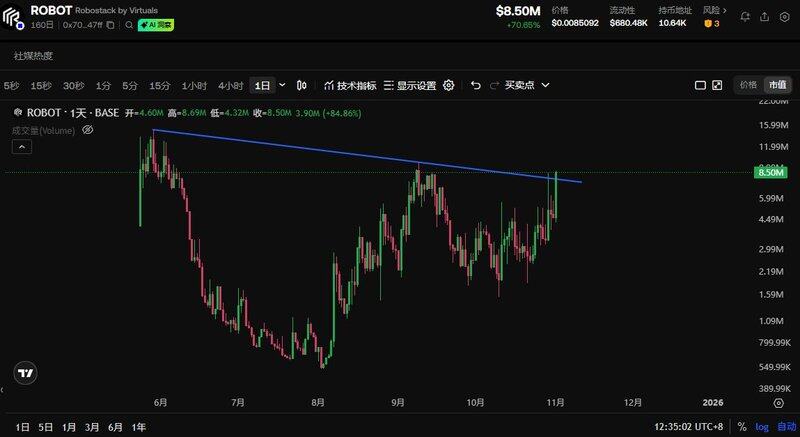800x437 pixels.
Task: Click the TradingView logo on chart
Action: coord(26,373)
